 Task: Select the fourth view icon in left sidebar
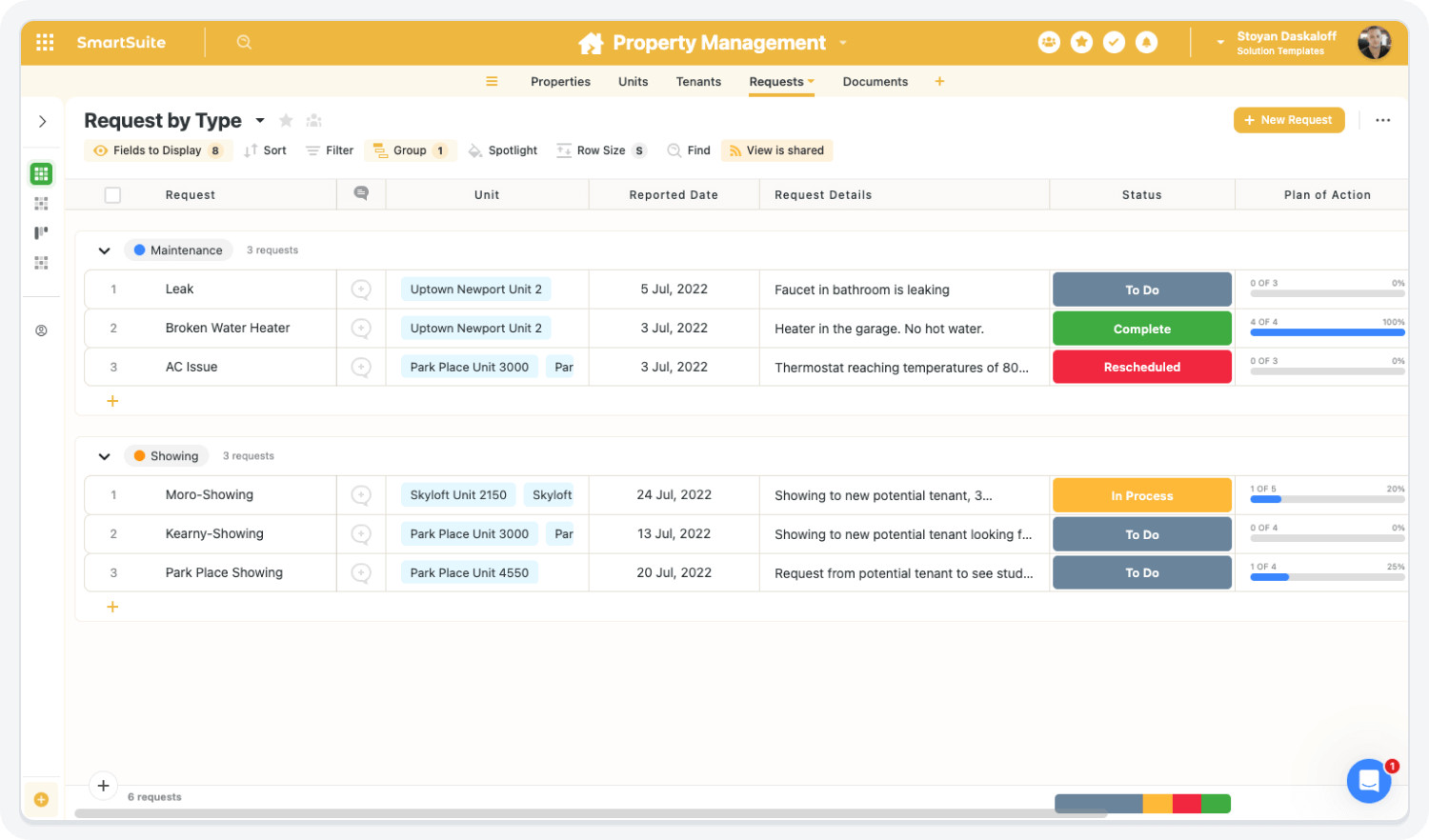tap(41, 262)
